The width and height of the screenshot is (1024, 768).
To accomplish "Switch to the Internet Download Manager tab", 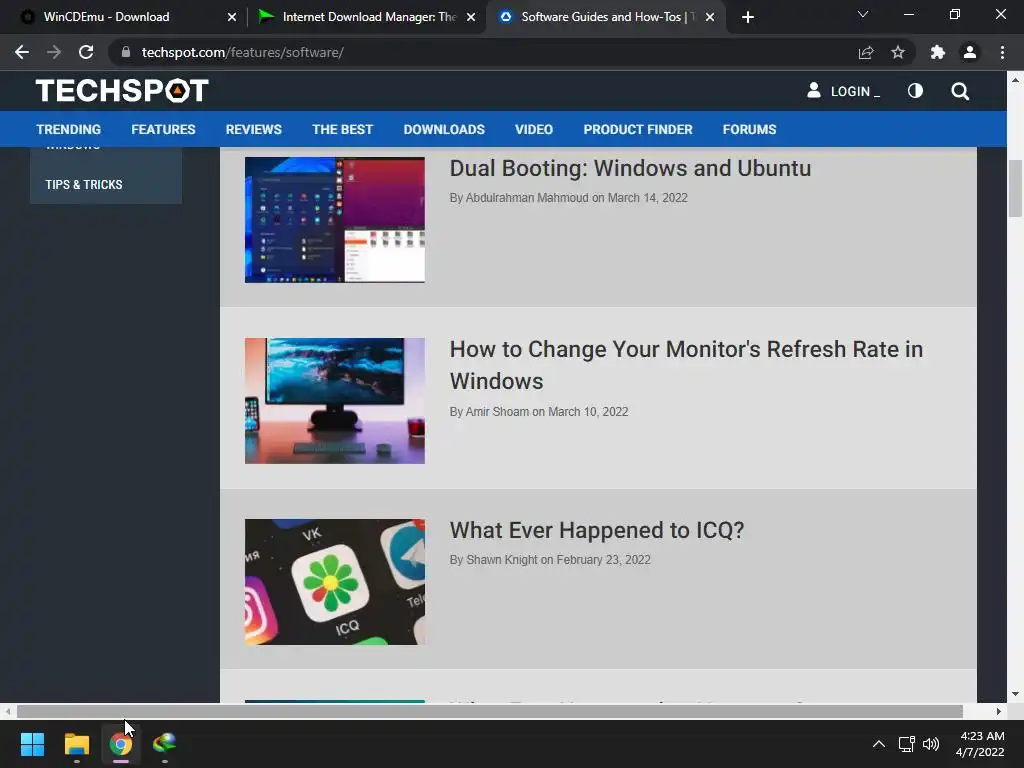I will pyautogui.click(x=367, y=17).
